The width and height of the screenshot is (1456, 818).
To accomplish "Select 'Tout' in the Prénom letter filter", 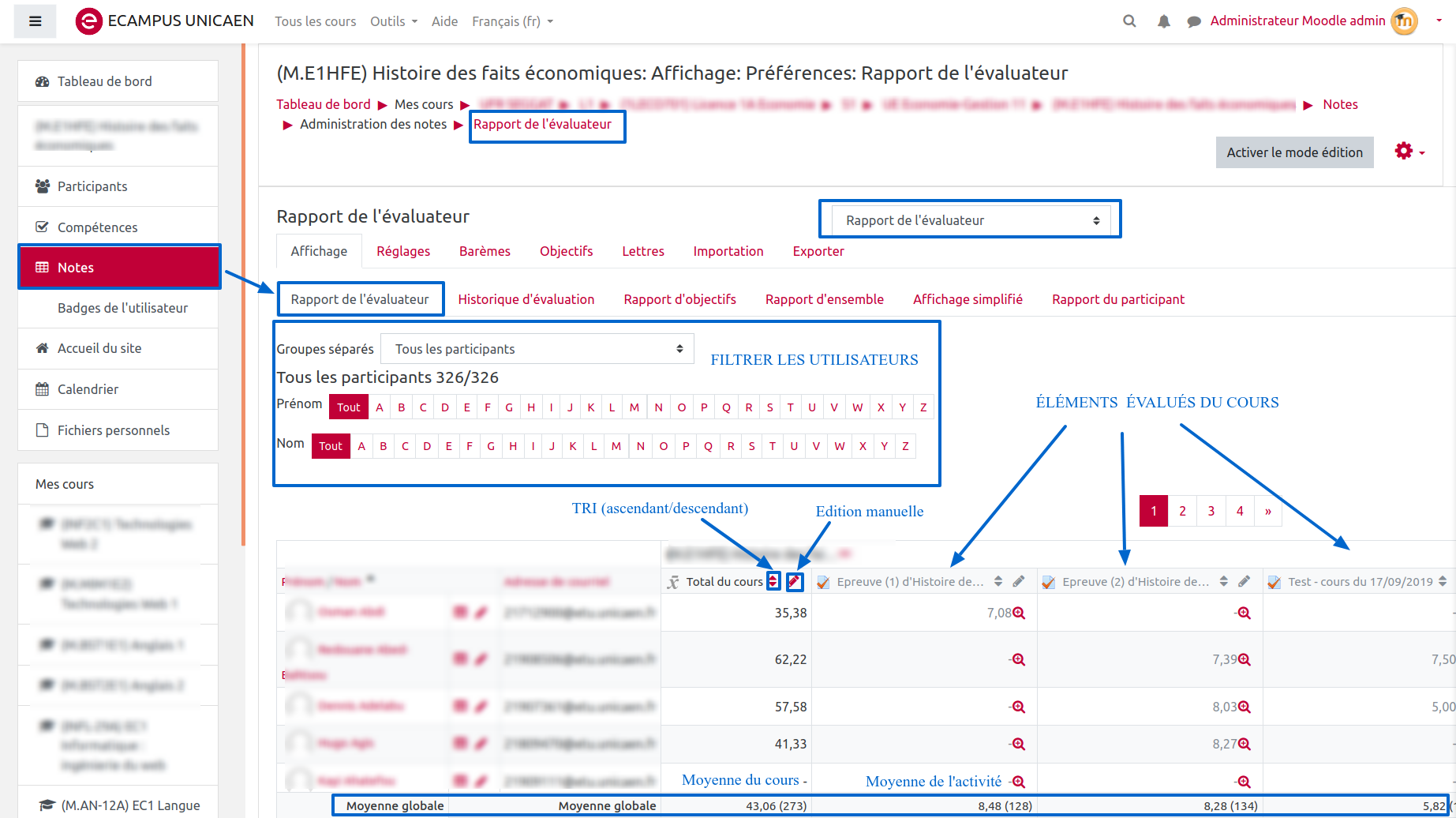I will [x=348, y=407].
